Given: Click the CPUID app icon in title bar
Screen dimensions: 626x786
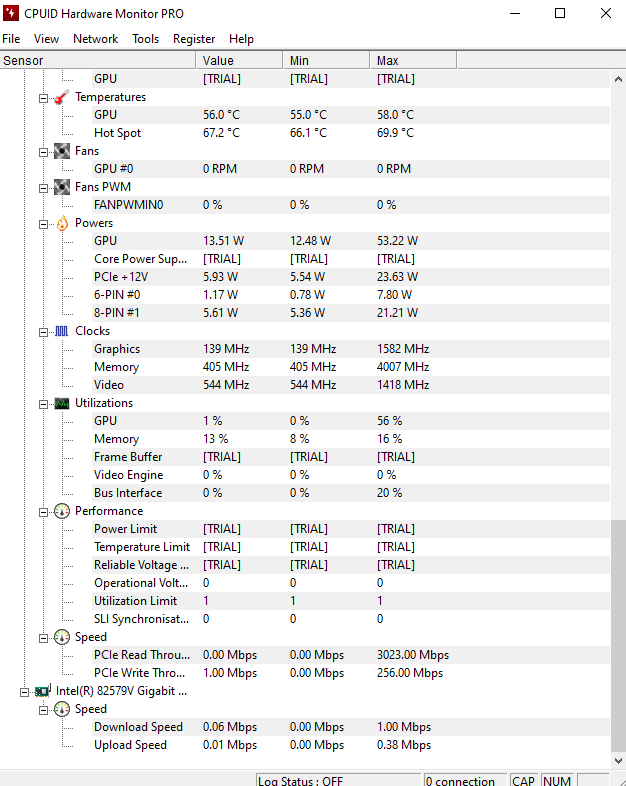Looking at the screenshot, I should (x=11, y=13).
